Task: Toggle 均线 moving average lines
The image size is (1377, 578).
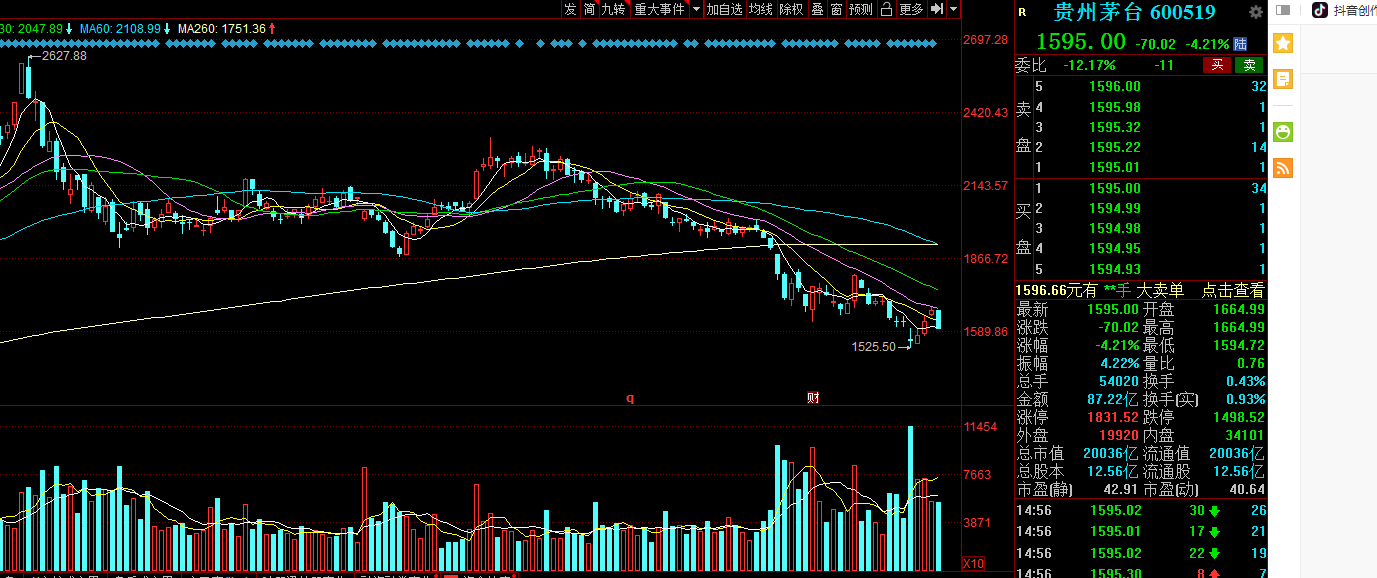Action: [x=761, y=9]
